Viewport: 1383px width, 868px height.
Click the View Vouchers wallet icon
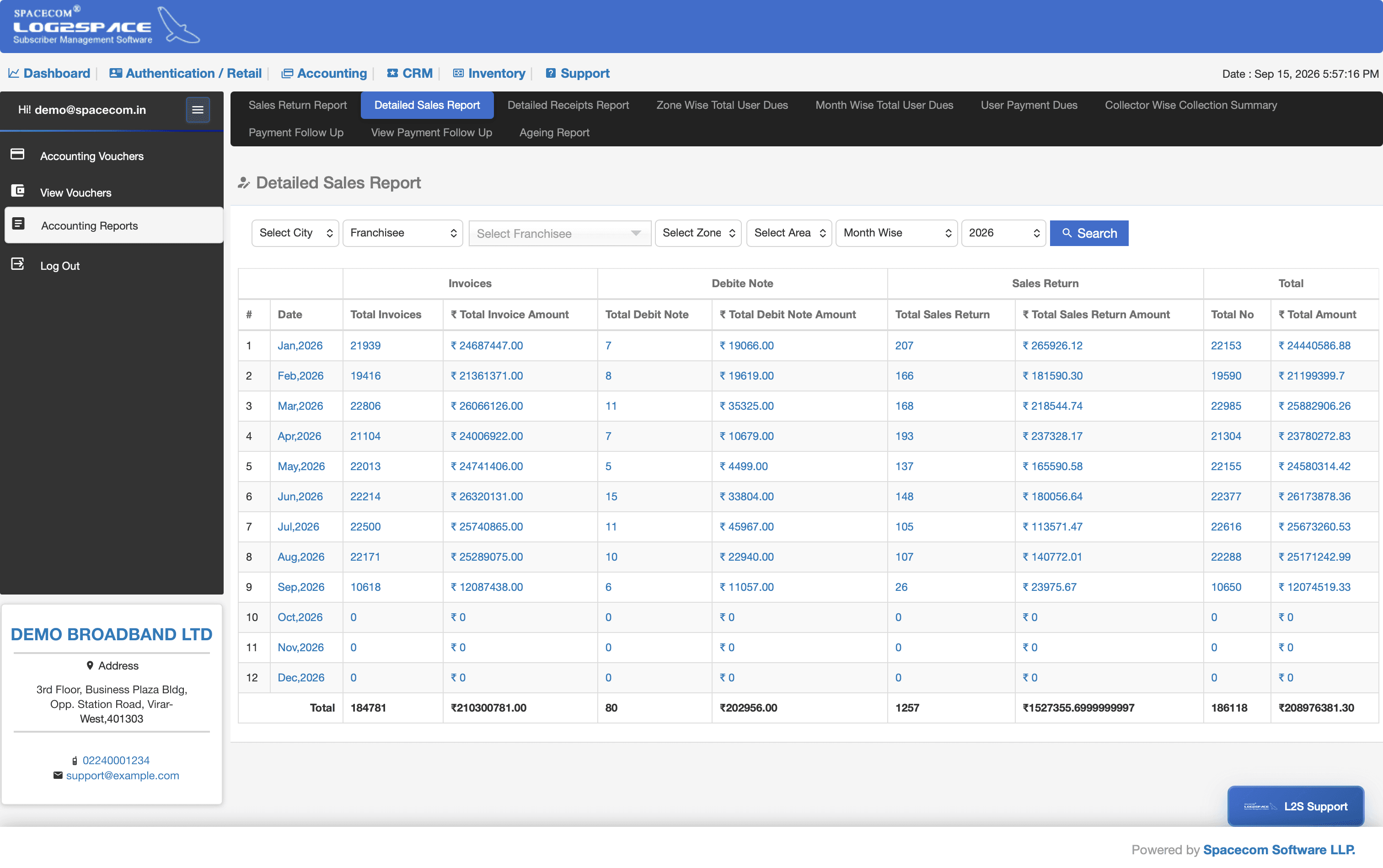pos(18,191)
